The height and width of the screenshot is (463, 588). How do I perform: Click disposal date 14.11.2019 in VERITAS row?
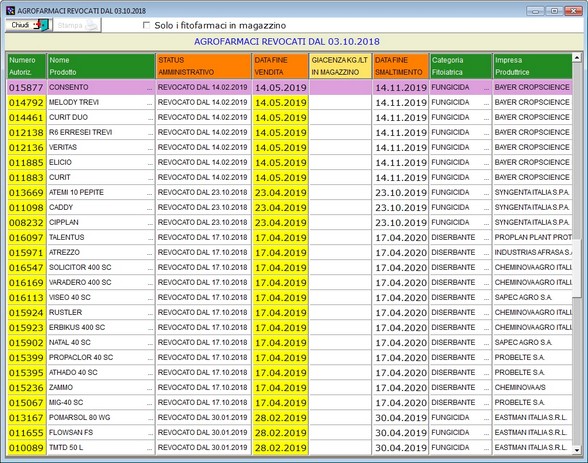point(401,147)
